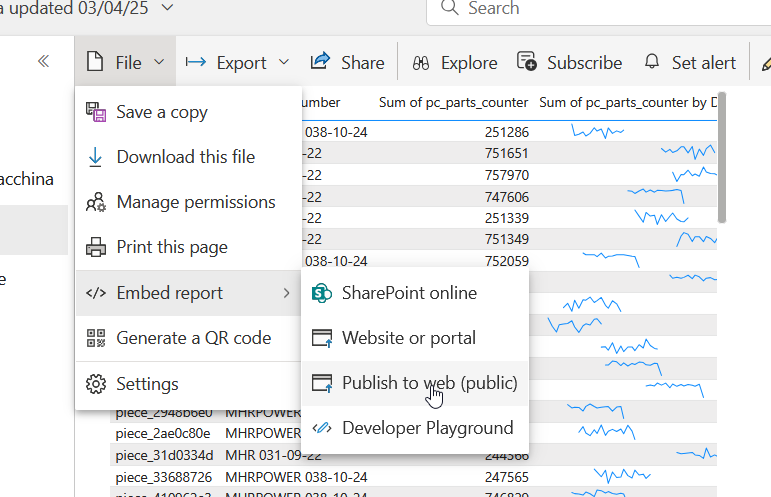
Task: Click the Subscribe button label
Action: [585, 63]
